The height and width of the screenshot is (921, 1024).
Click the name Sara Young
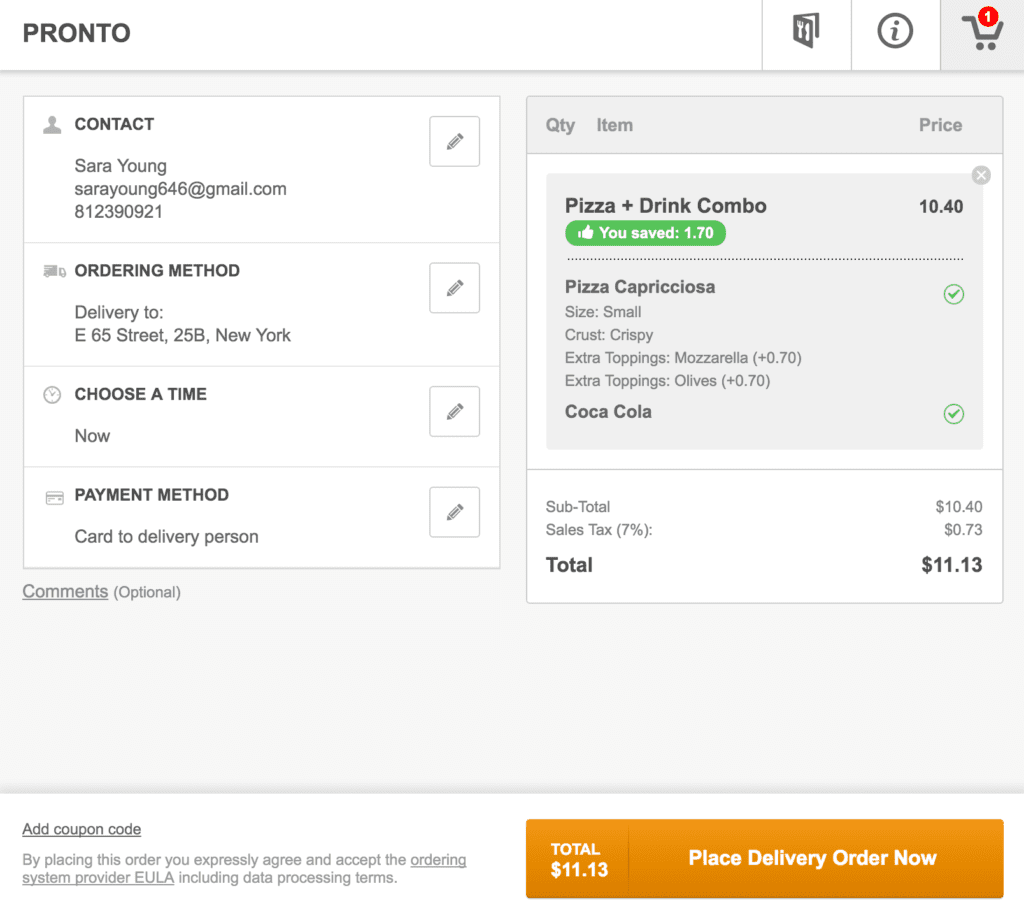[x=120, y=166]
